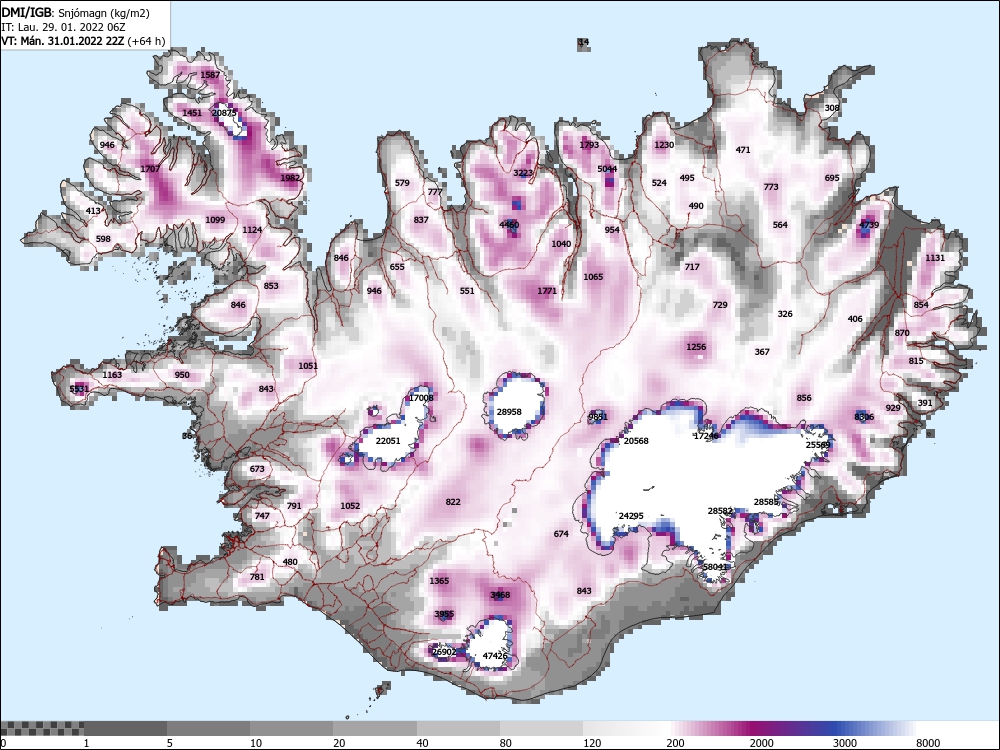The height and width of the screenshot is (750, 1000).
Task: Click the value '1163'
Action: 112,375
